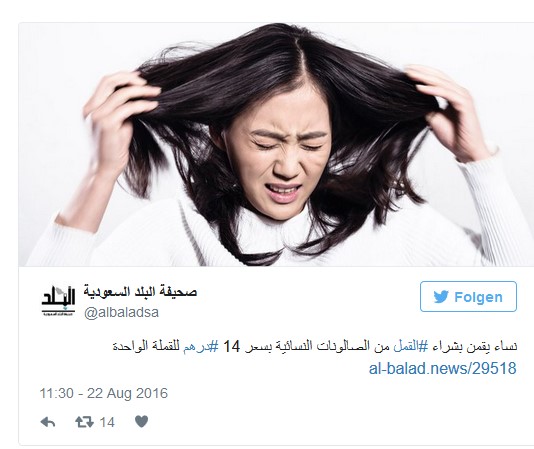Open the woman pulling hair photo
Screen dimensions: 534x449
pos(276,144)
